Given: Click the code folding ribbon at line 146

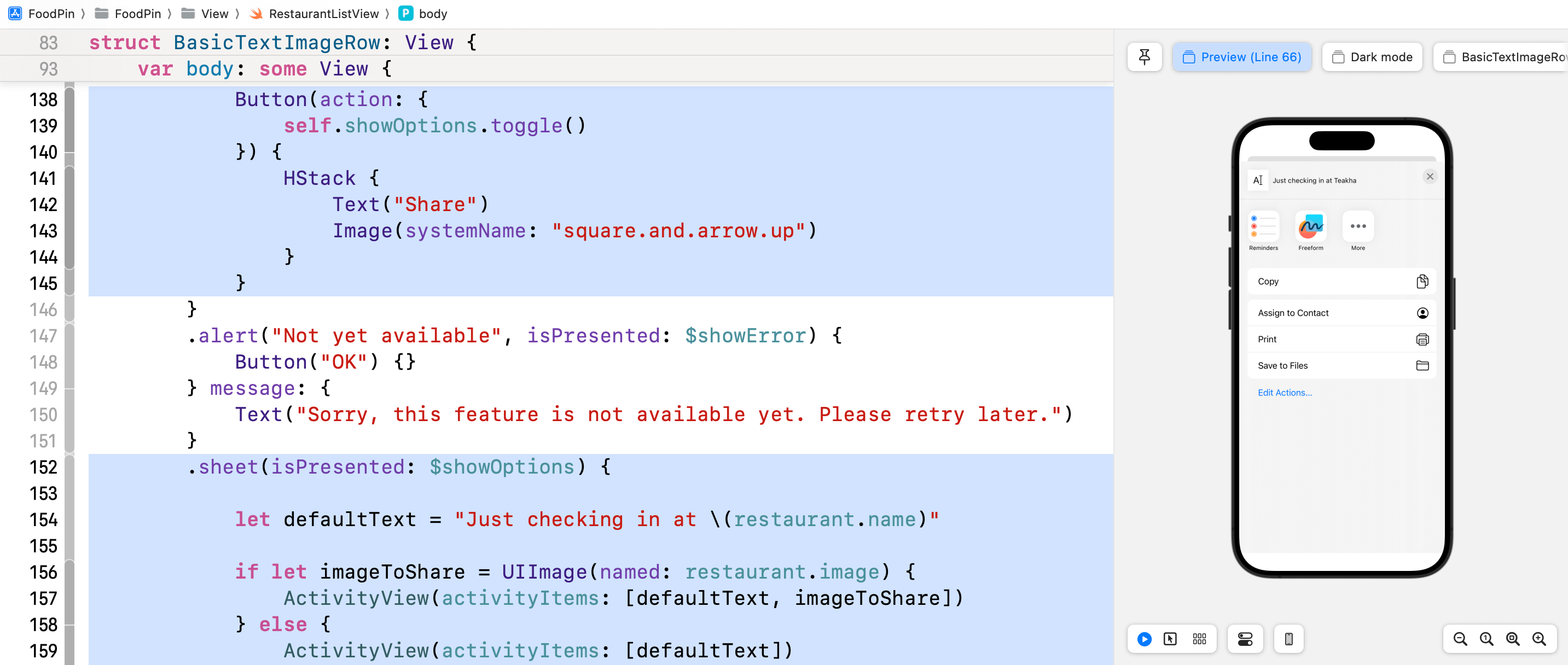Looking at the screenshot, I should 69,310.
